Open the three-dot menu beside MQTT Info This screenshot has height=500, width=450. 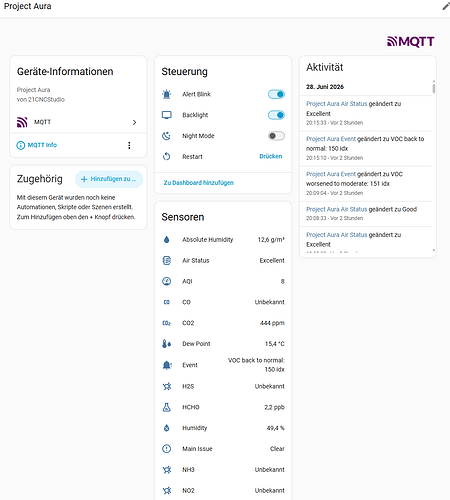[x=129, y=145]
